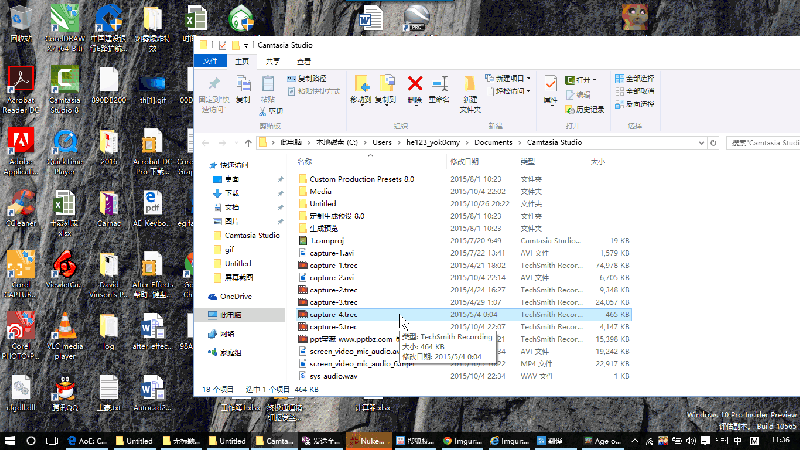
Task: Click History button in ribbon open group
Action: tap(585, 110)
